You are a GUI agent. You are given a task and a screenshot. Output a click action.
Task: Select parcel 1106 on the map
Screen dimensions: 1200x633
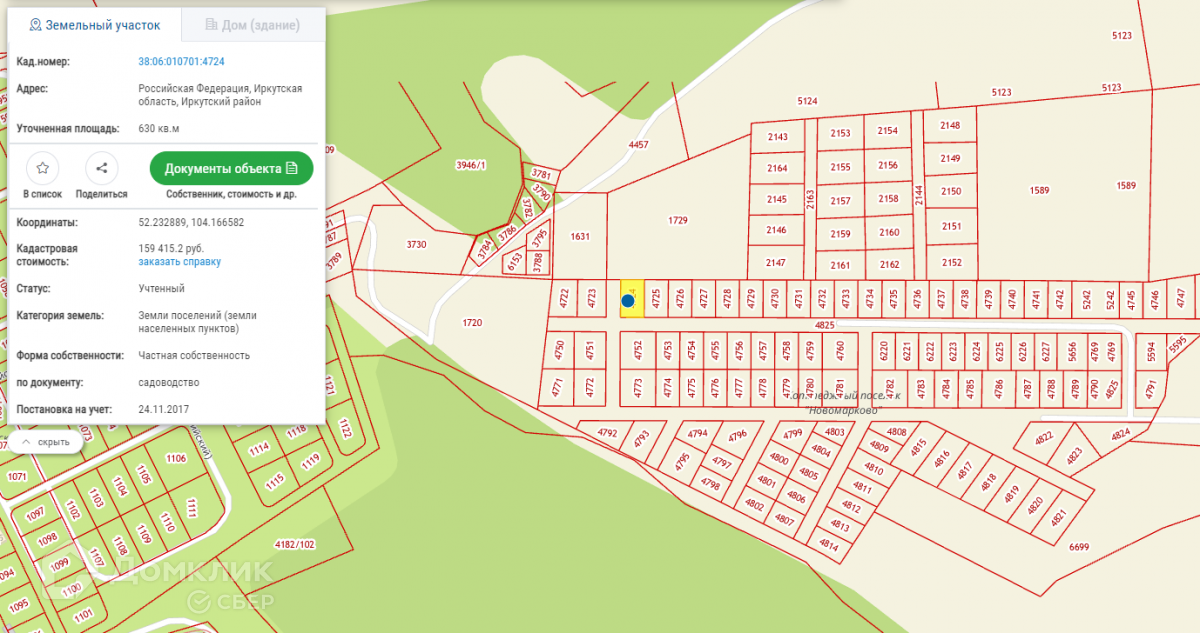176,458
